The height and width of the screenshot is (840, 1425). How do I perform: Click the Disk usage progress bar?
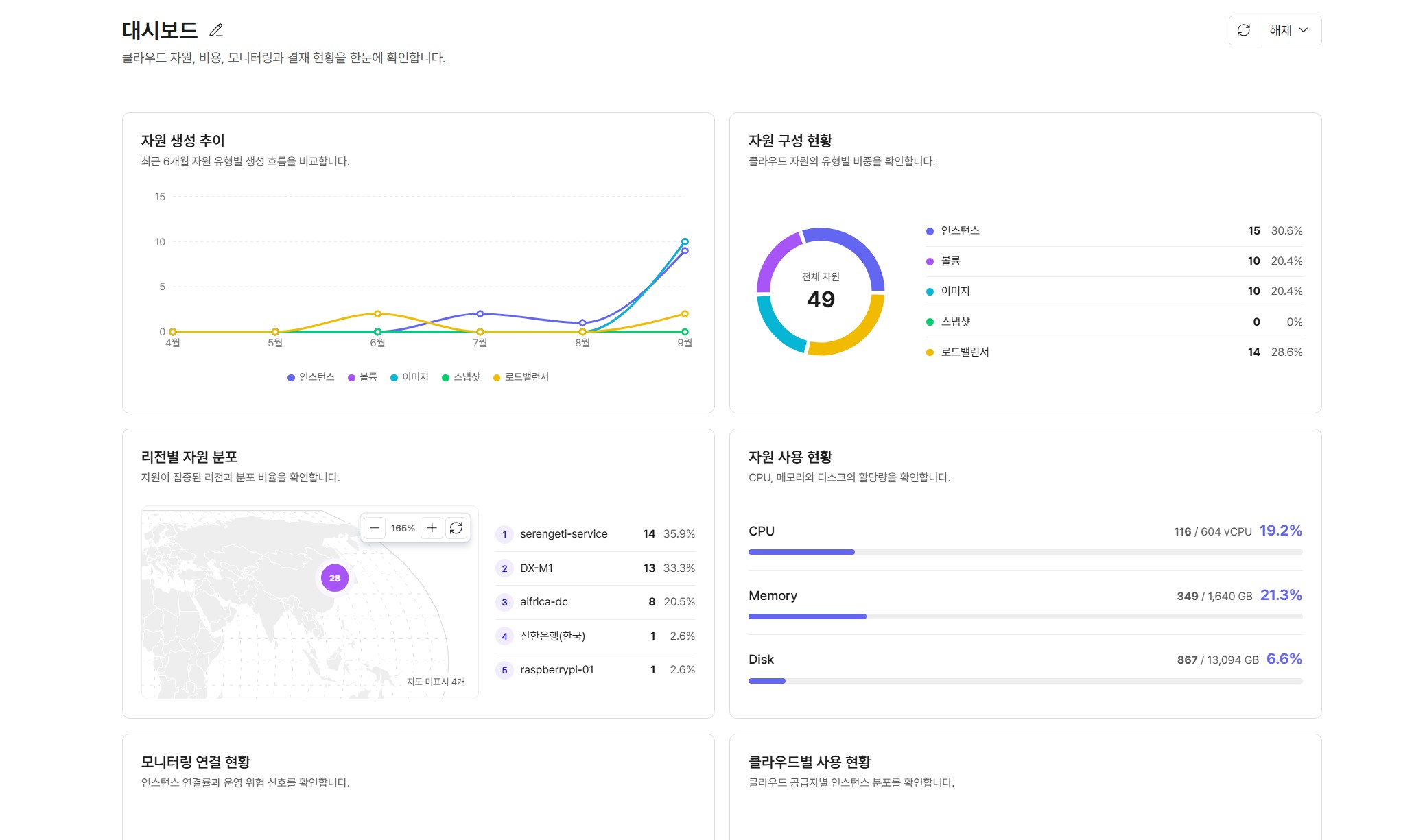[1025, 681]
